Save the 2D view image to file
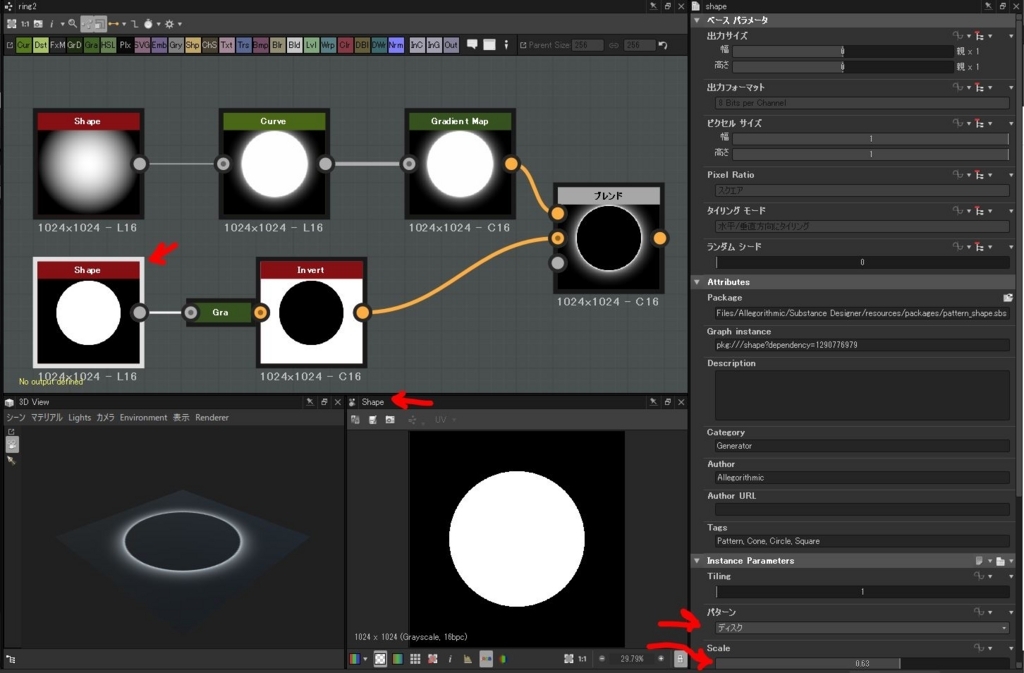The width and height of the screenshot is (1024, 673). click(372, 420)
